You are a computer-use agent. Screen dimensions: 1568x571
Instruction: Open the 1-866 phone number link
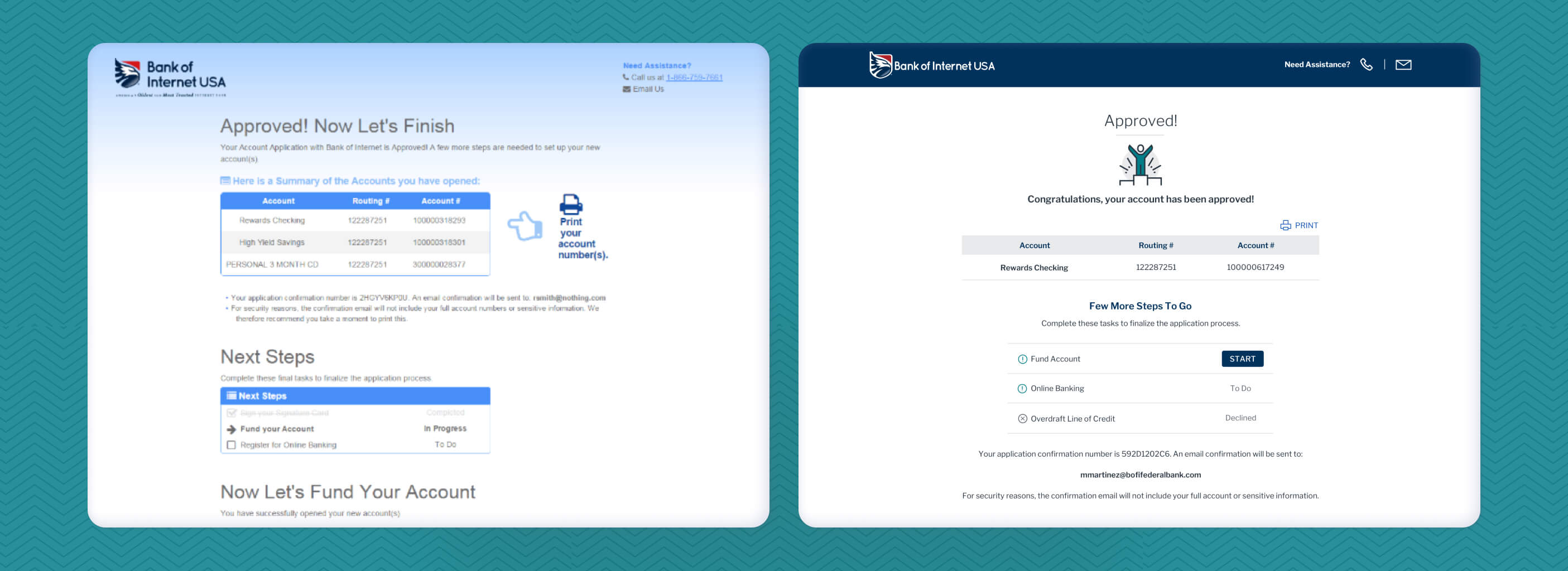[694, 77]
